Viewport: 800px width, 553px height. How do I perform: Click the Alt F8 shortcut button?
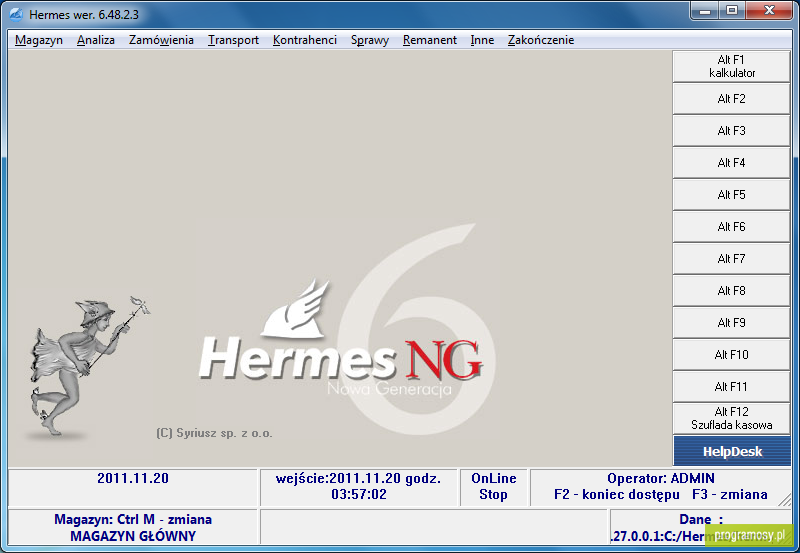pos(731,290)
